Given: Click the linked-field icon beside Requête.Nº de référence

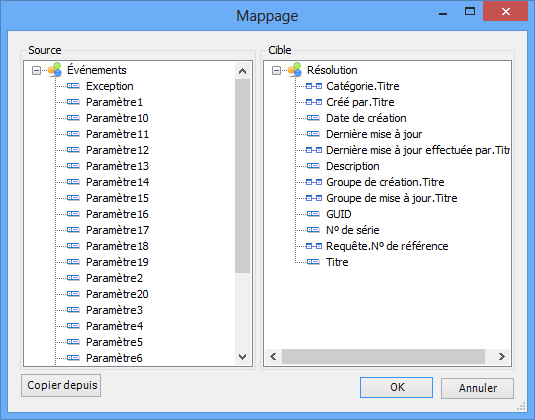Looking at the screenshot, I should pyautogui.click(x=314, y=246).
